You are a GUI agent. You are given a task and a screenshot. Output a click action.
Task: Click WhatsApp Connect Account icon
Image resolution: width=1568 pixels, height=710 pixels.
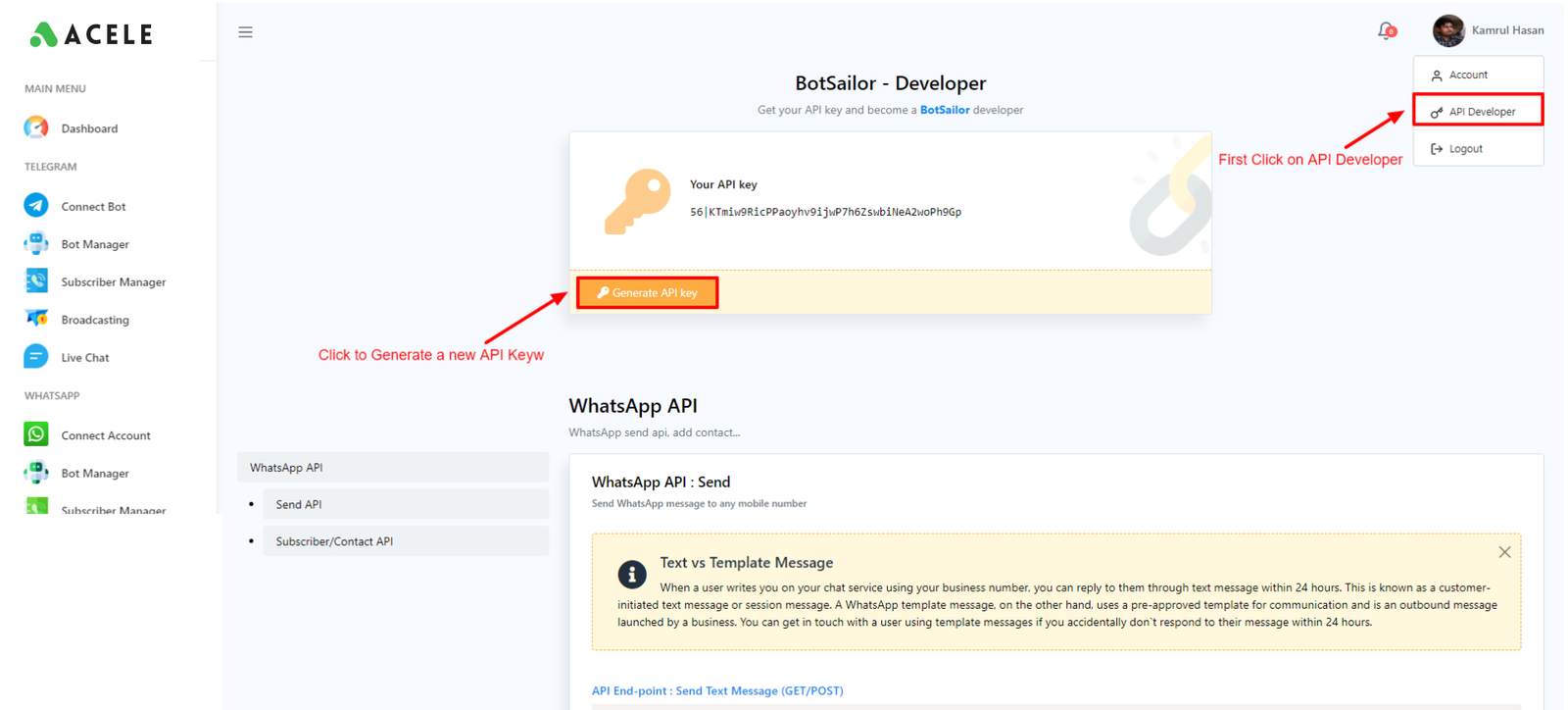click(x=36, y=433)
